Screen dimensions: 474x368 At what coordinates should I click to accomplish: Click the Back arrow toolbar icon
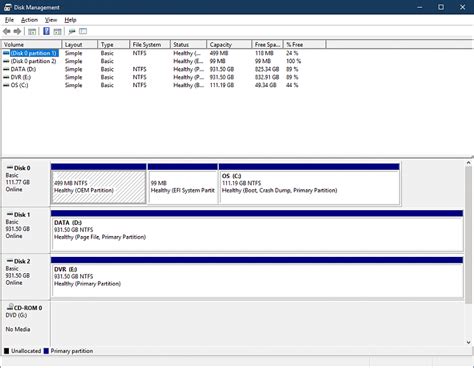coord(7,31)
